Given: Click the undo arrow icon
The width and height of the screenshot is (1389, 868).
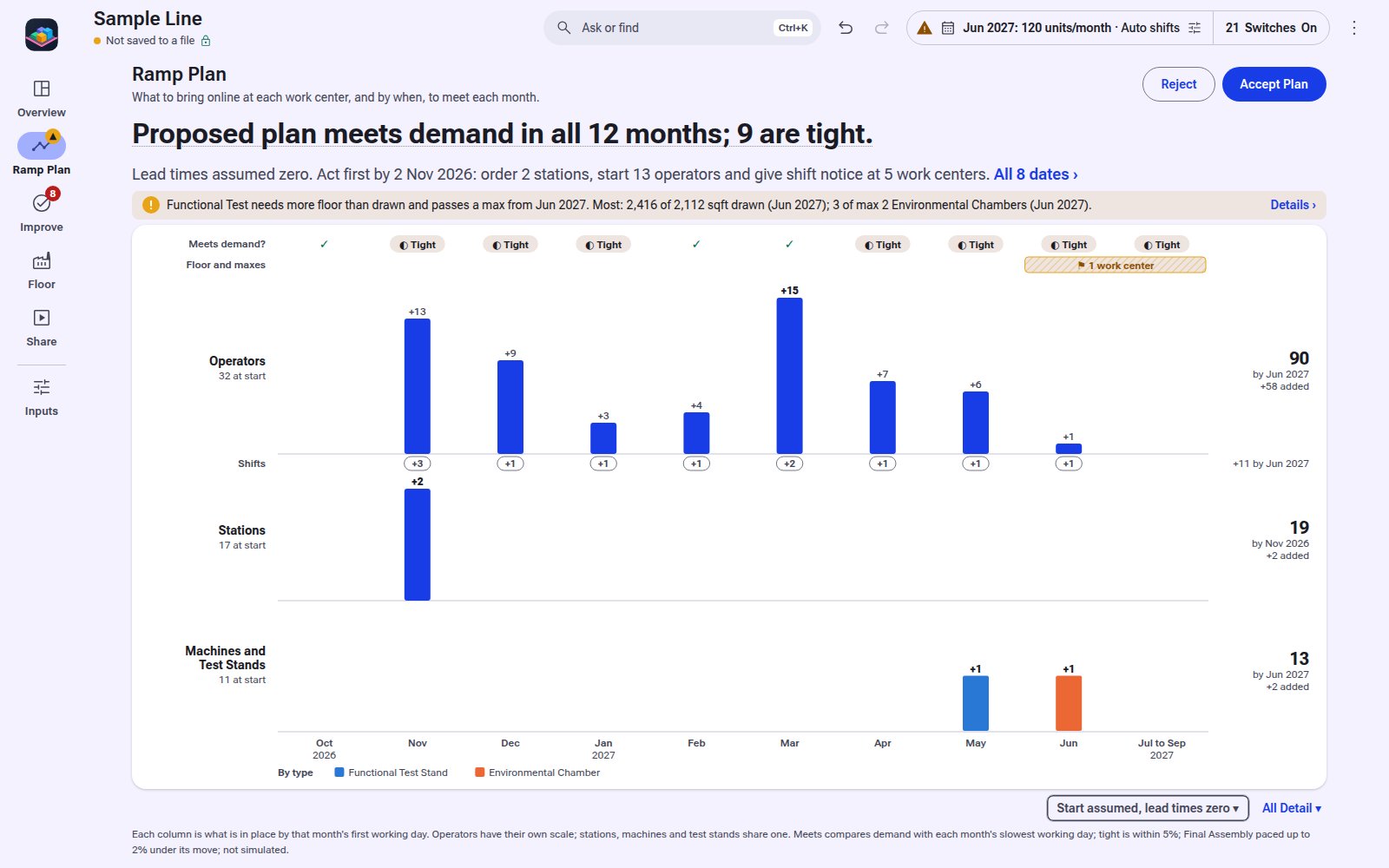Looking at the screenshot, I should (846, 28).
